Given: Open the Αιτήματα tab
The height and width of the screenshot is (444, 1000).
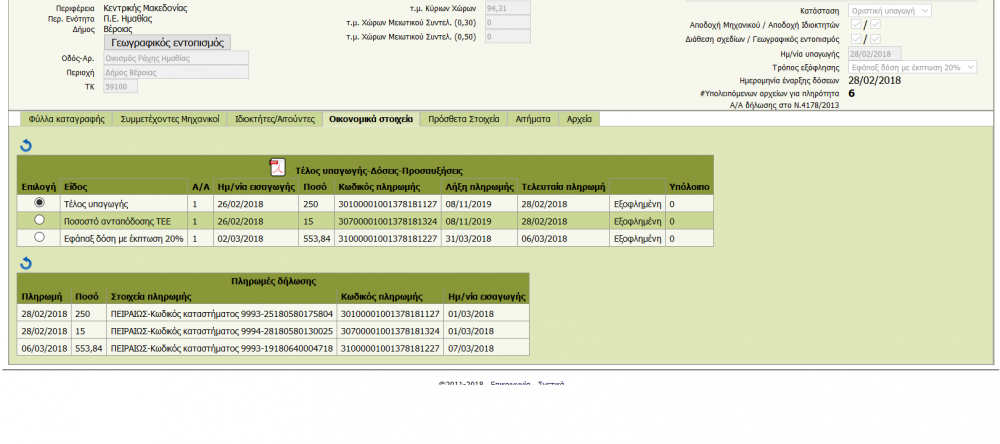Looking at the screenshot, I should coord(533,118).
